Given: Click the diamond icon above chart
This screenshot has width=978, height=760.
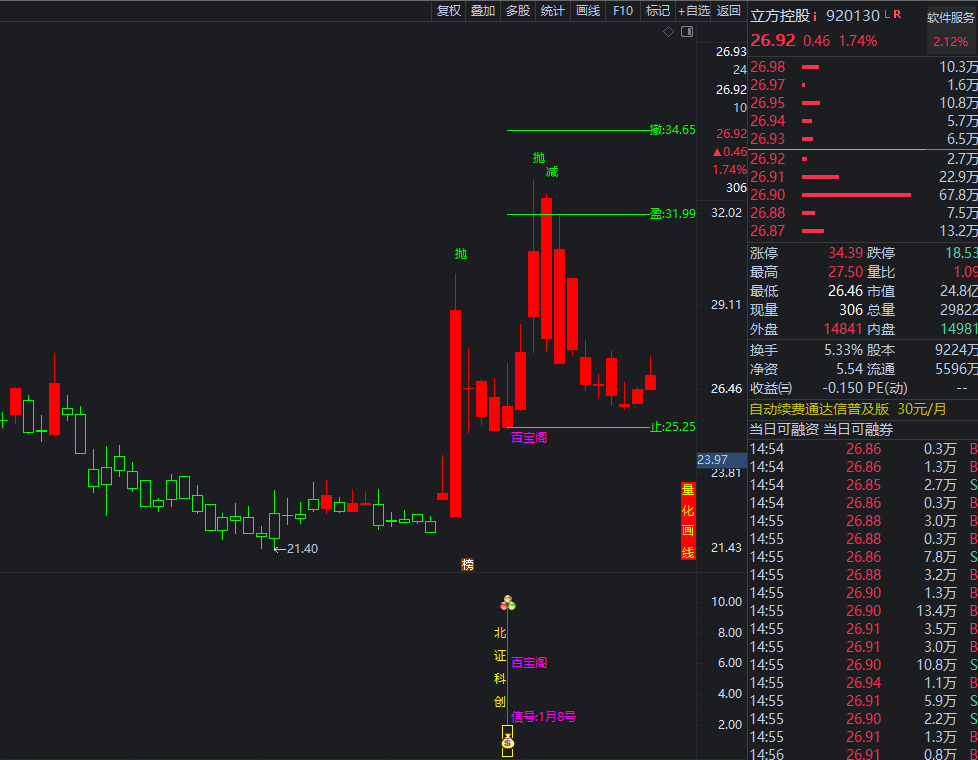Looking at the screenshot, I should click(669, 32).
